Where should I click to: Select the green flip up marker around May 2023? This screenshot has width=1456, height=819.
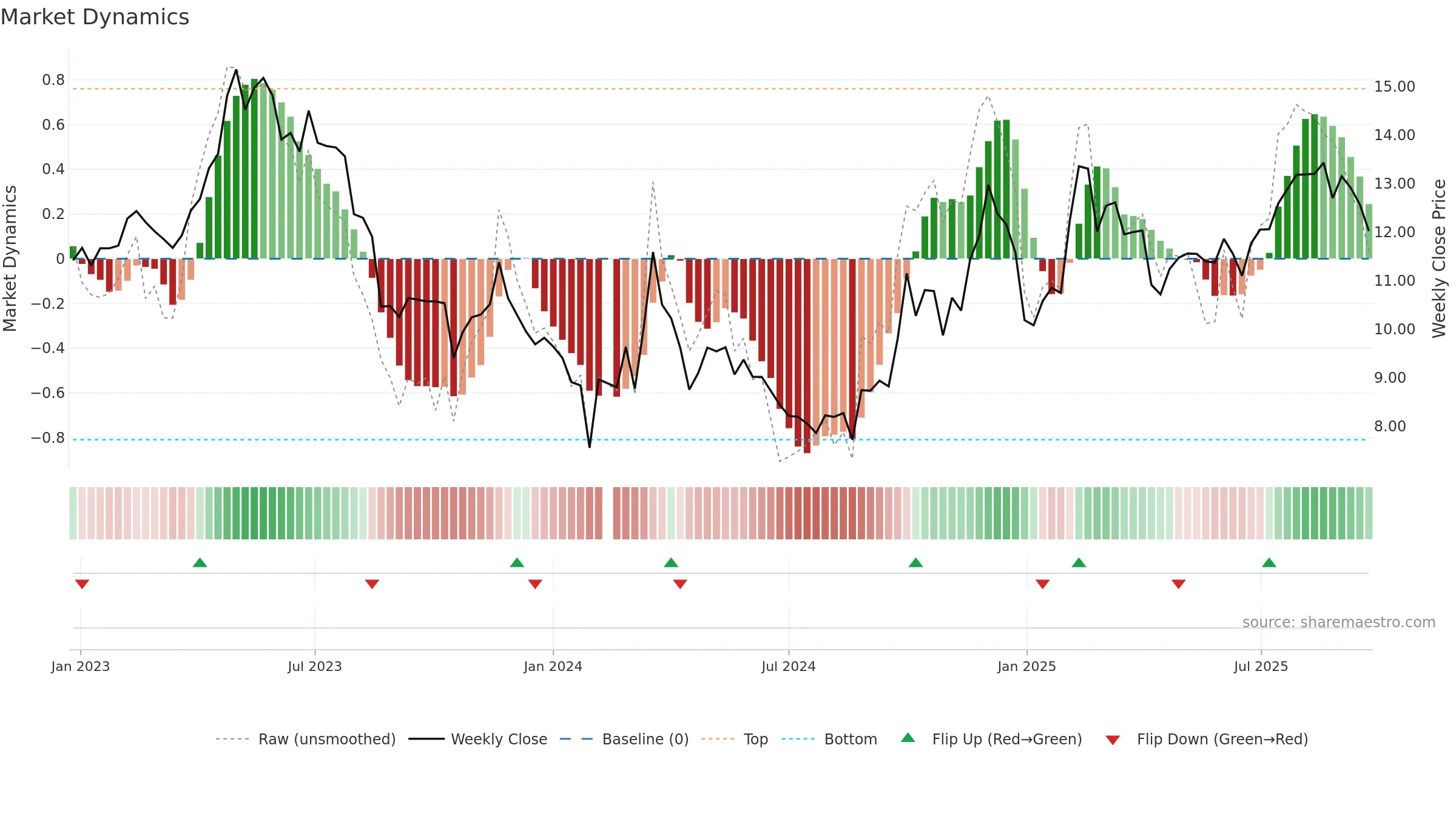pos(200,562)
